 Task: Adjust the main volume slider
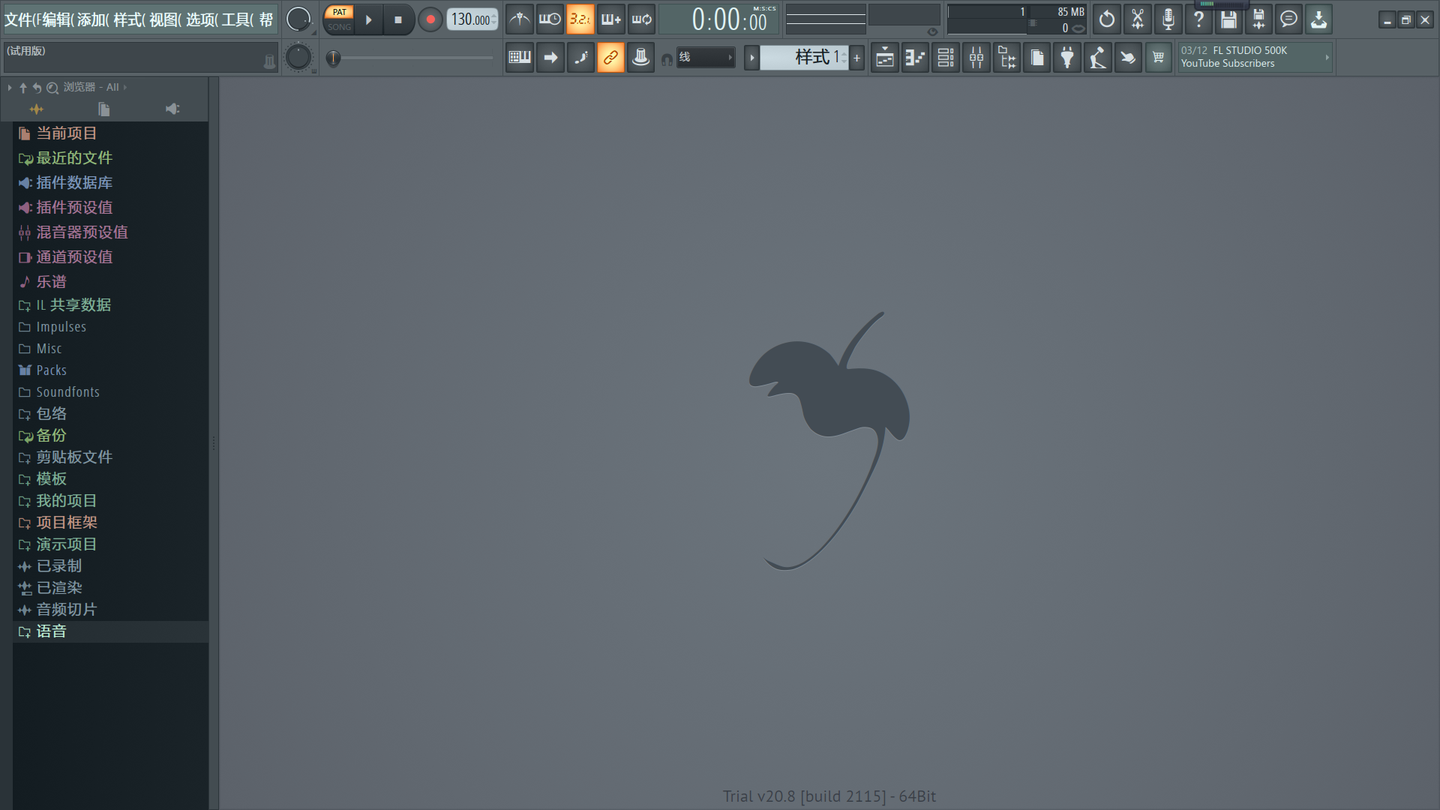pyautogui.click(x=410, y=58)
